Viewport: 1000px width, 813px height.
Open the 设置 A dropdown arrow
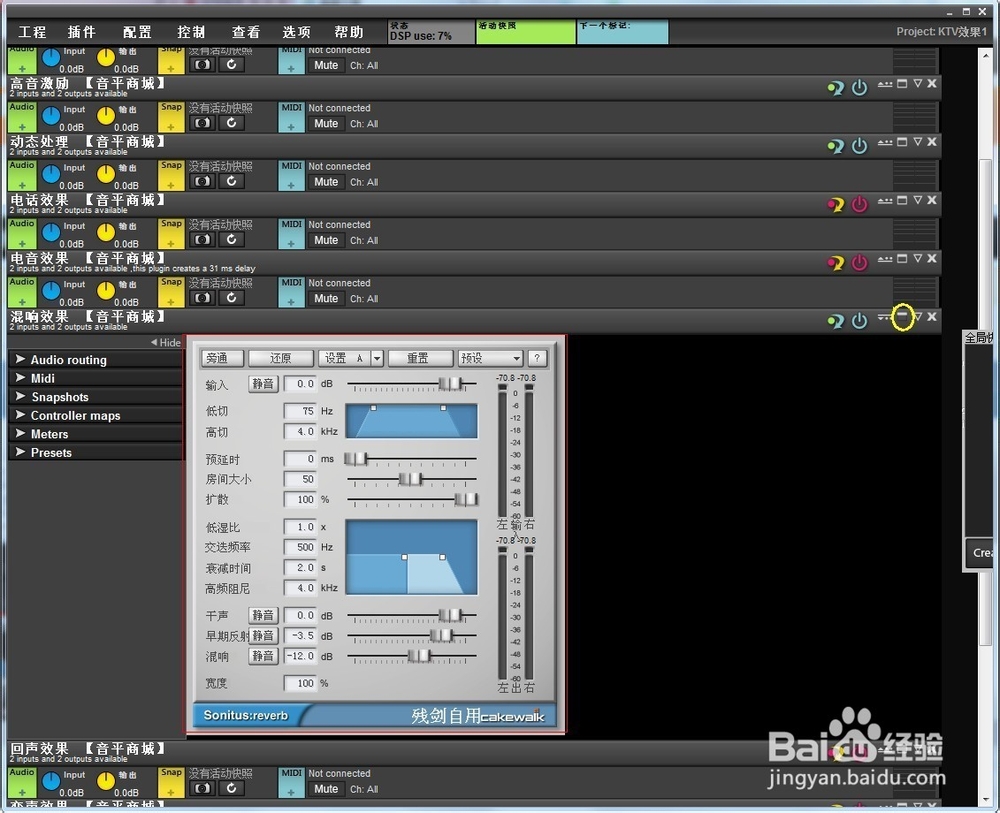[x=377, y=358]
